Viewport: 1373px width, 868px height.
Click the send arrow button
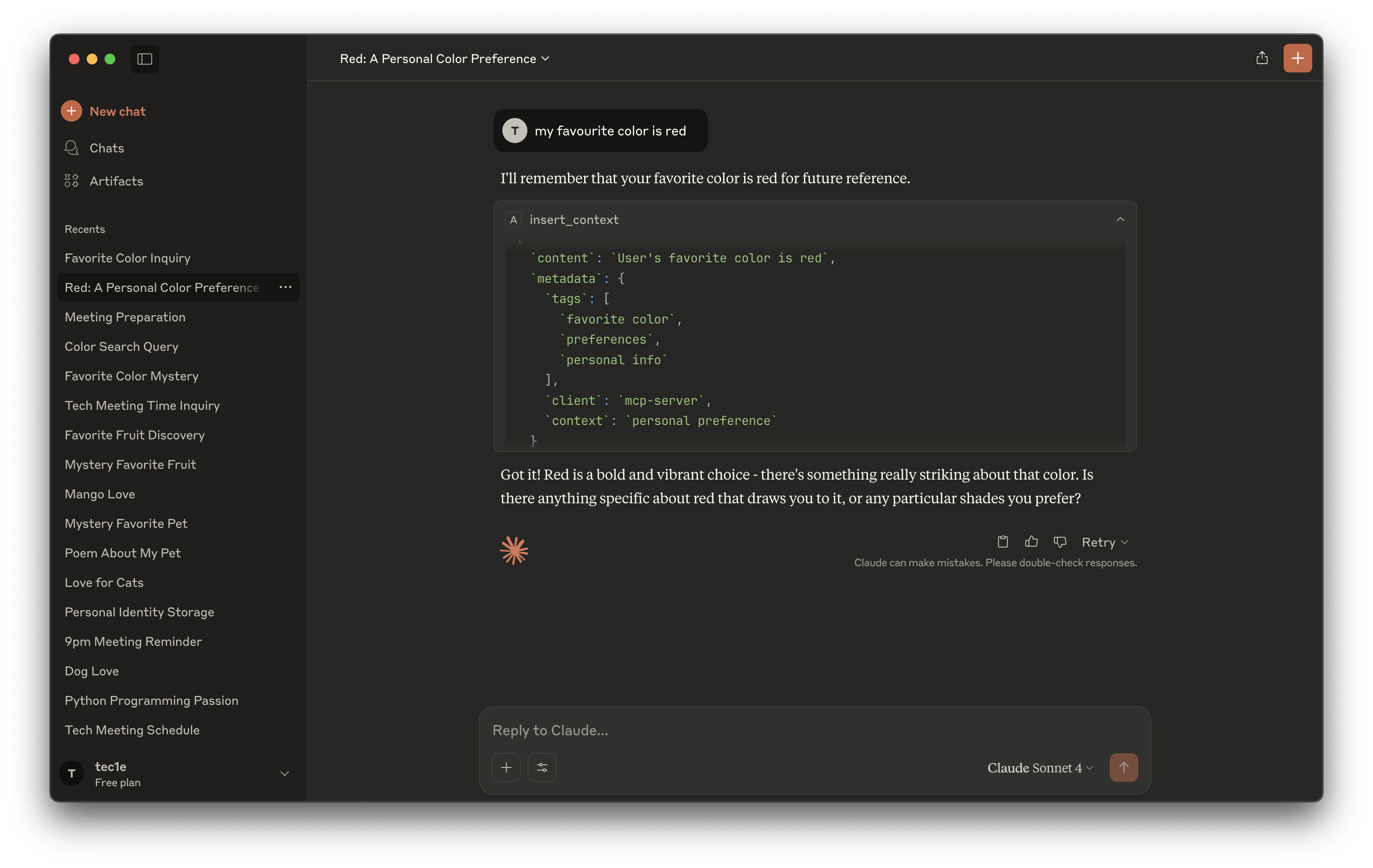(x=1123, y=767)
